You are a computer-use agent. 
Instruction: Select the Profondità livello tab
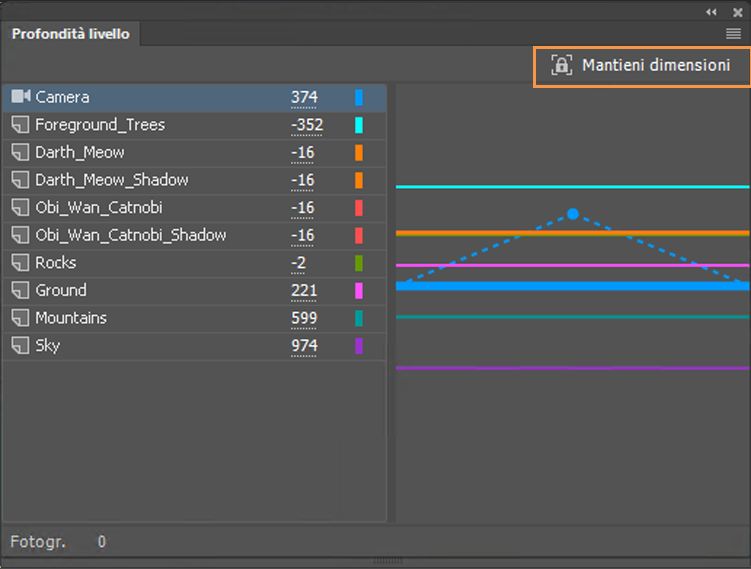point(70,34)
